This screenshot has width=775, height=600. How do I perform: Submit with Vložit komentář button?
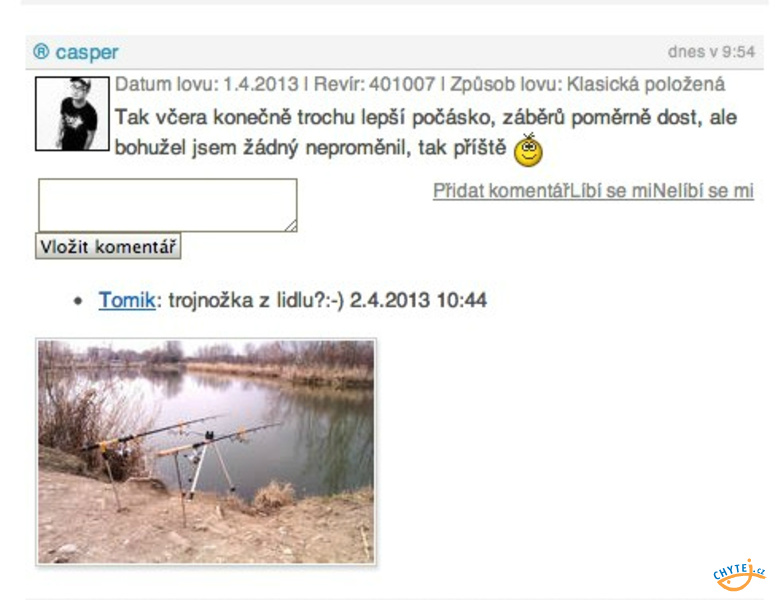pos(108,246)
